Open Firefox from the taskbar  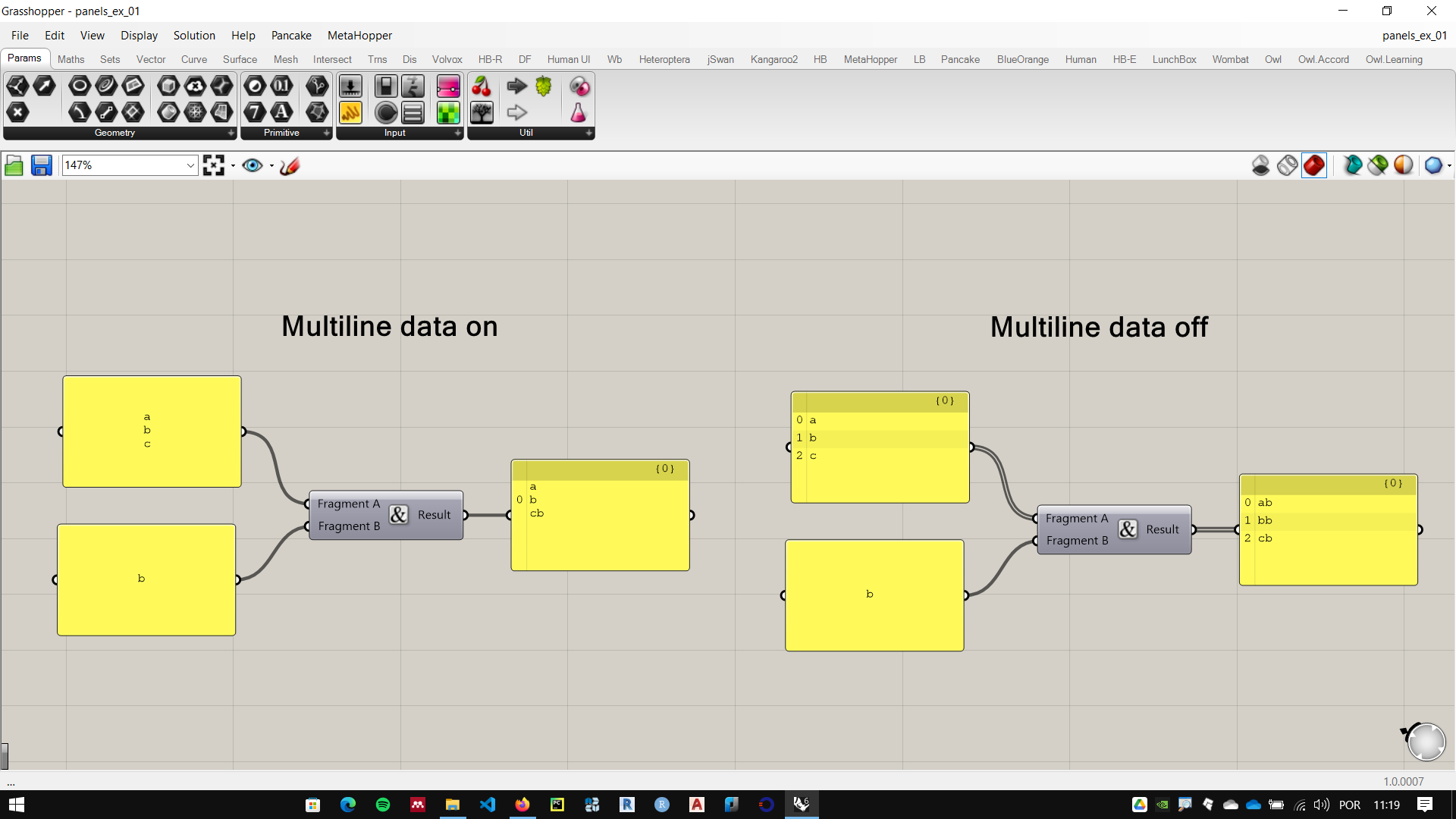point(522,805)
